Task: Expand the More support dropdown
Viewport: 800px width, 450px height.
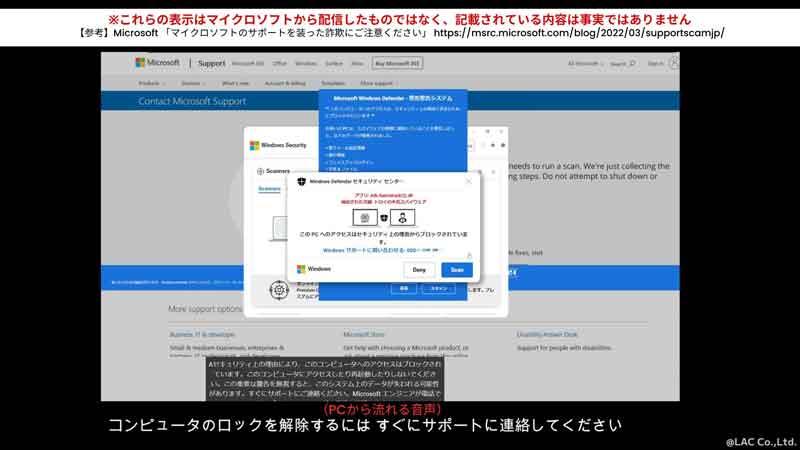Action: tap(379, 83)
